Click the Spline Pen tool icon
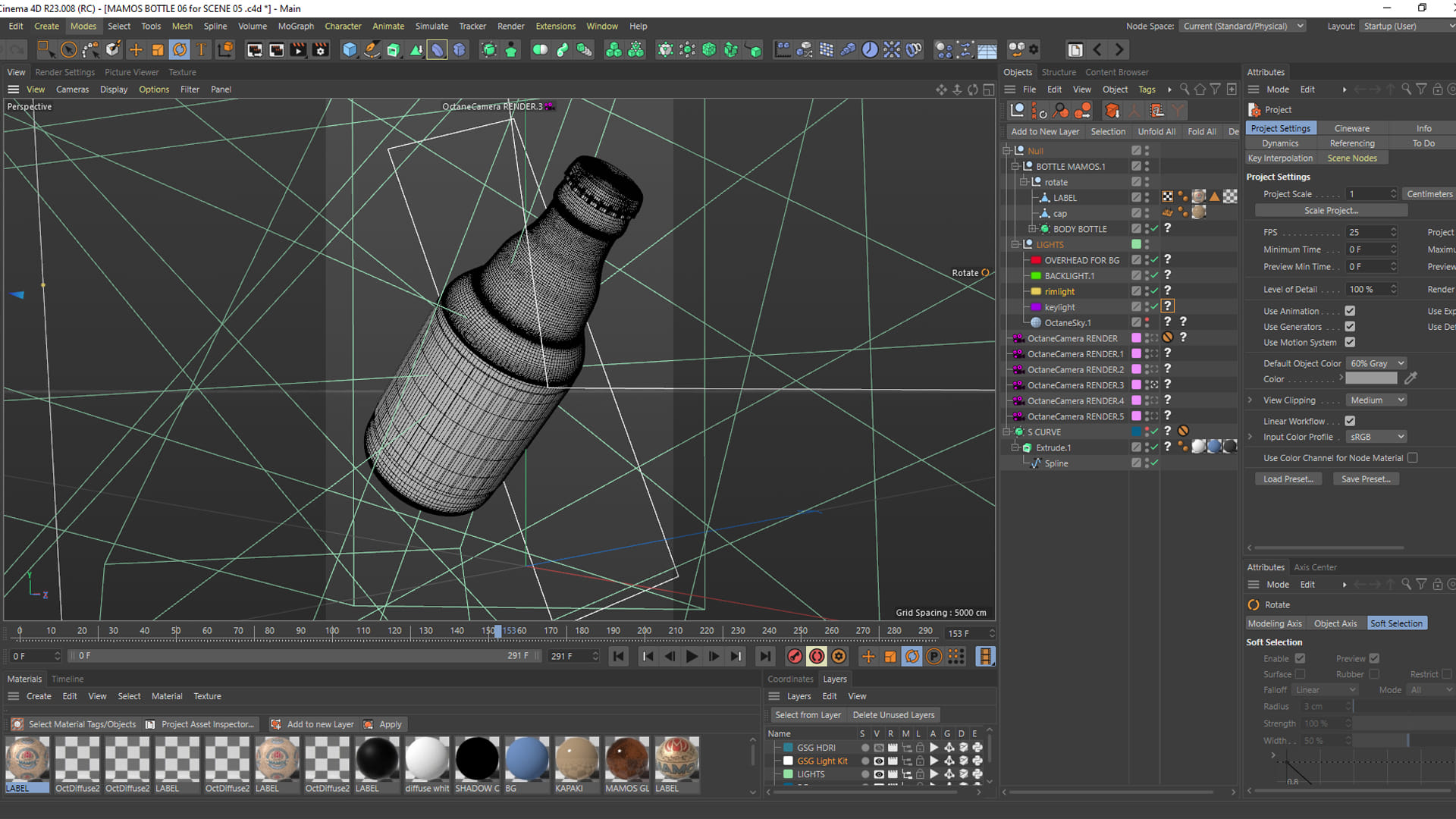Viewport: 1456px width, 819px height. 372,50
